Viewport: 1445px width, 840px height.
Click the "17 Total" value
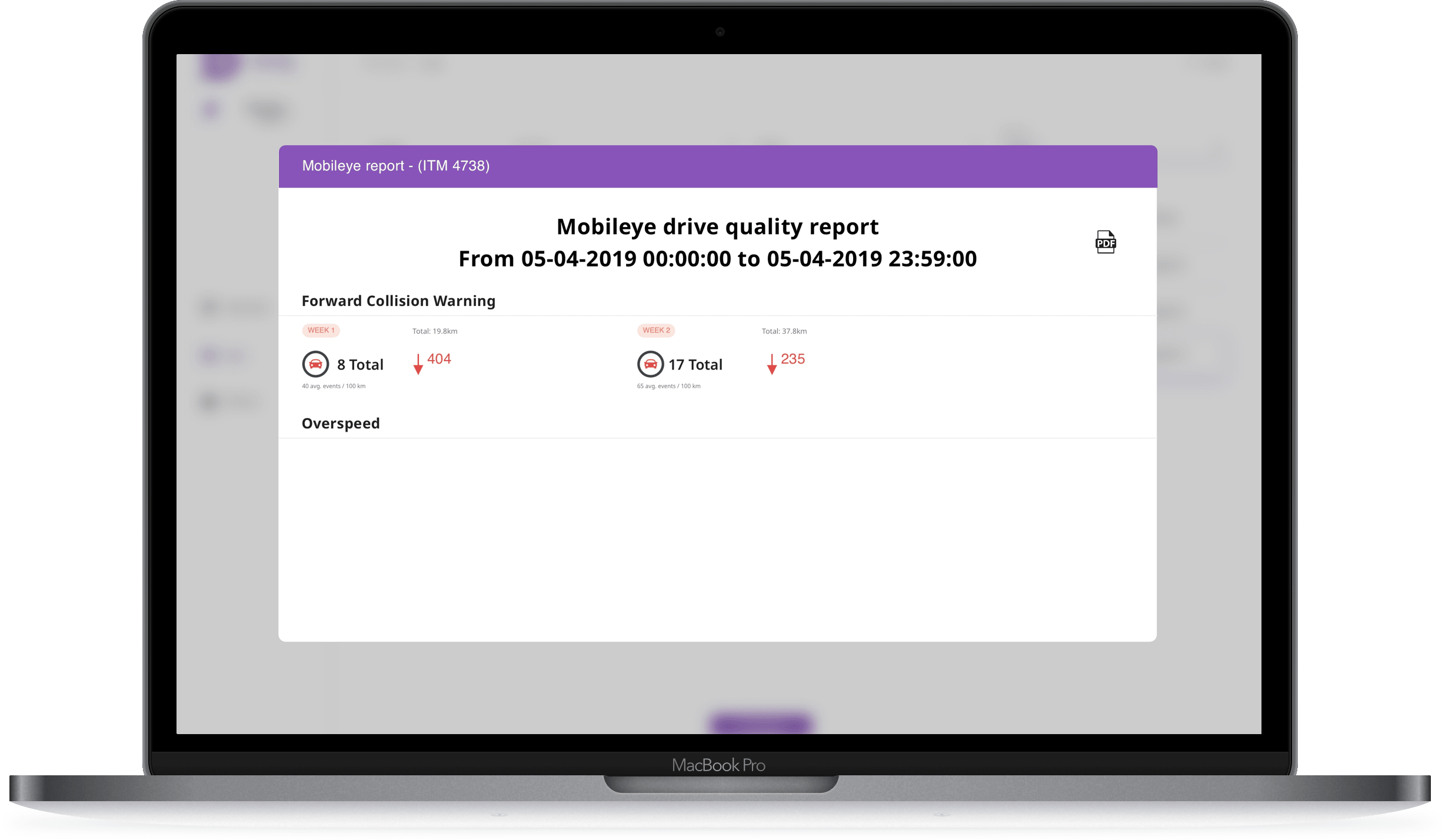click(695, 365)
